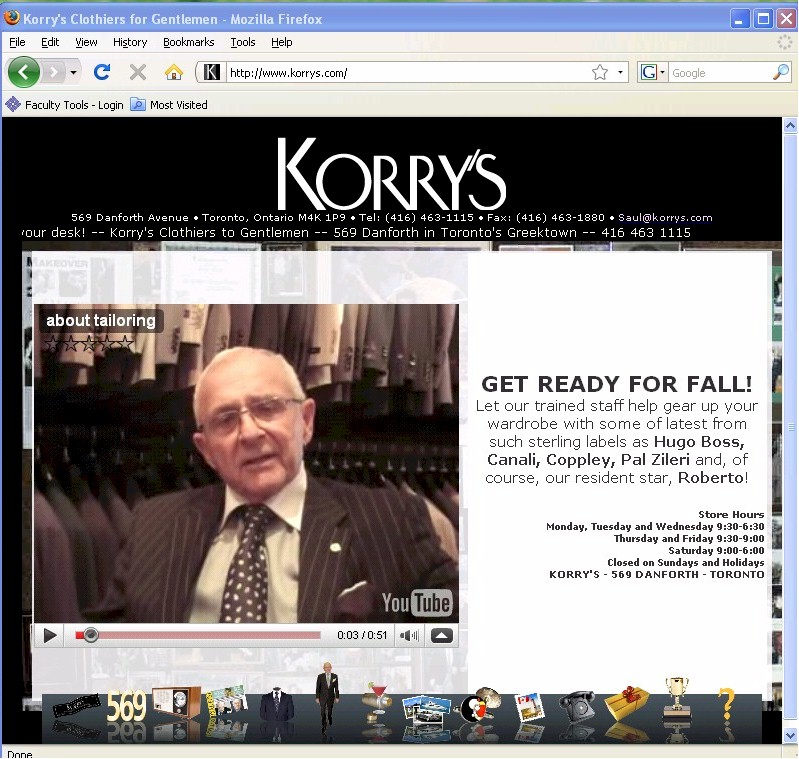Open the Help menu
The height and width of the screenshot is (759, 799).
coord(281,42)
